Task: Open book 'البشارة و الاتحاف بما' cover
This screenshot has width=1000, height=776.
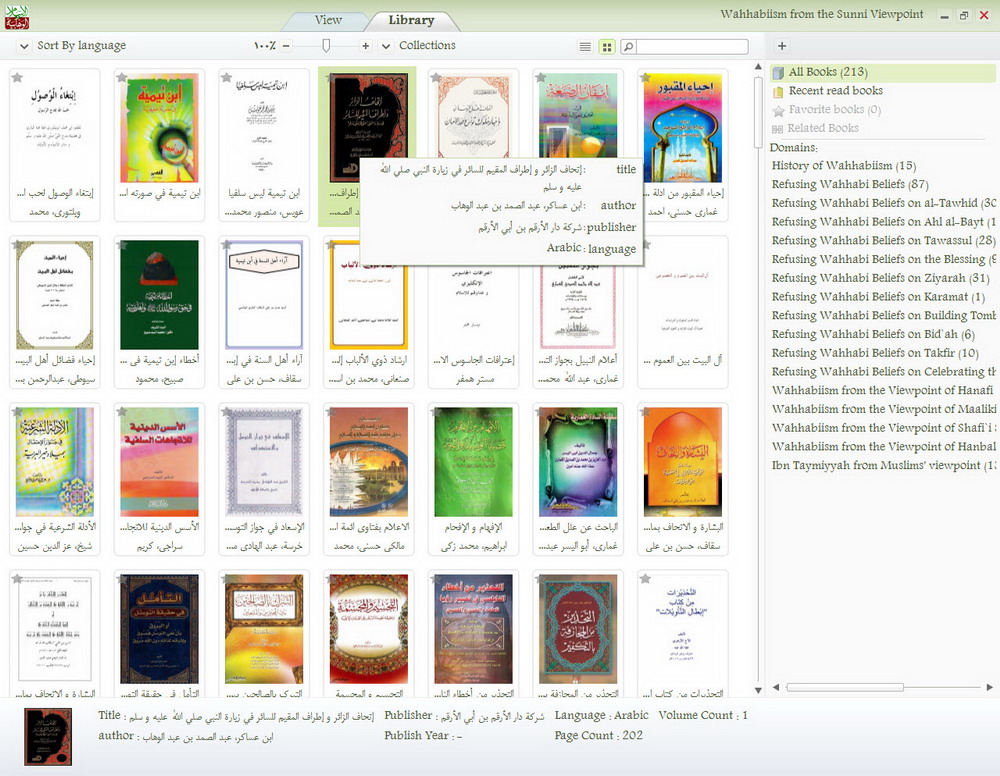Action: click(683, 462)
